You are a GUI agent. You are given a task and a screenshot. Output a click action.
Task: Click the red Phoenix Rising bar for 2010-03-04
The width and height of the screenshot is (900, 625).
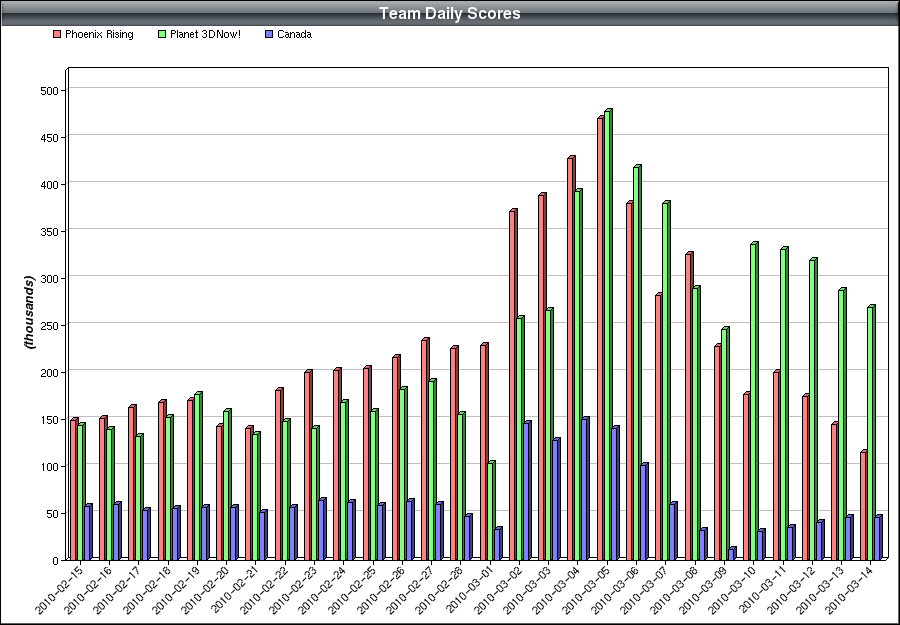571,358
